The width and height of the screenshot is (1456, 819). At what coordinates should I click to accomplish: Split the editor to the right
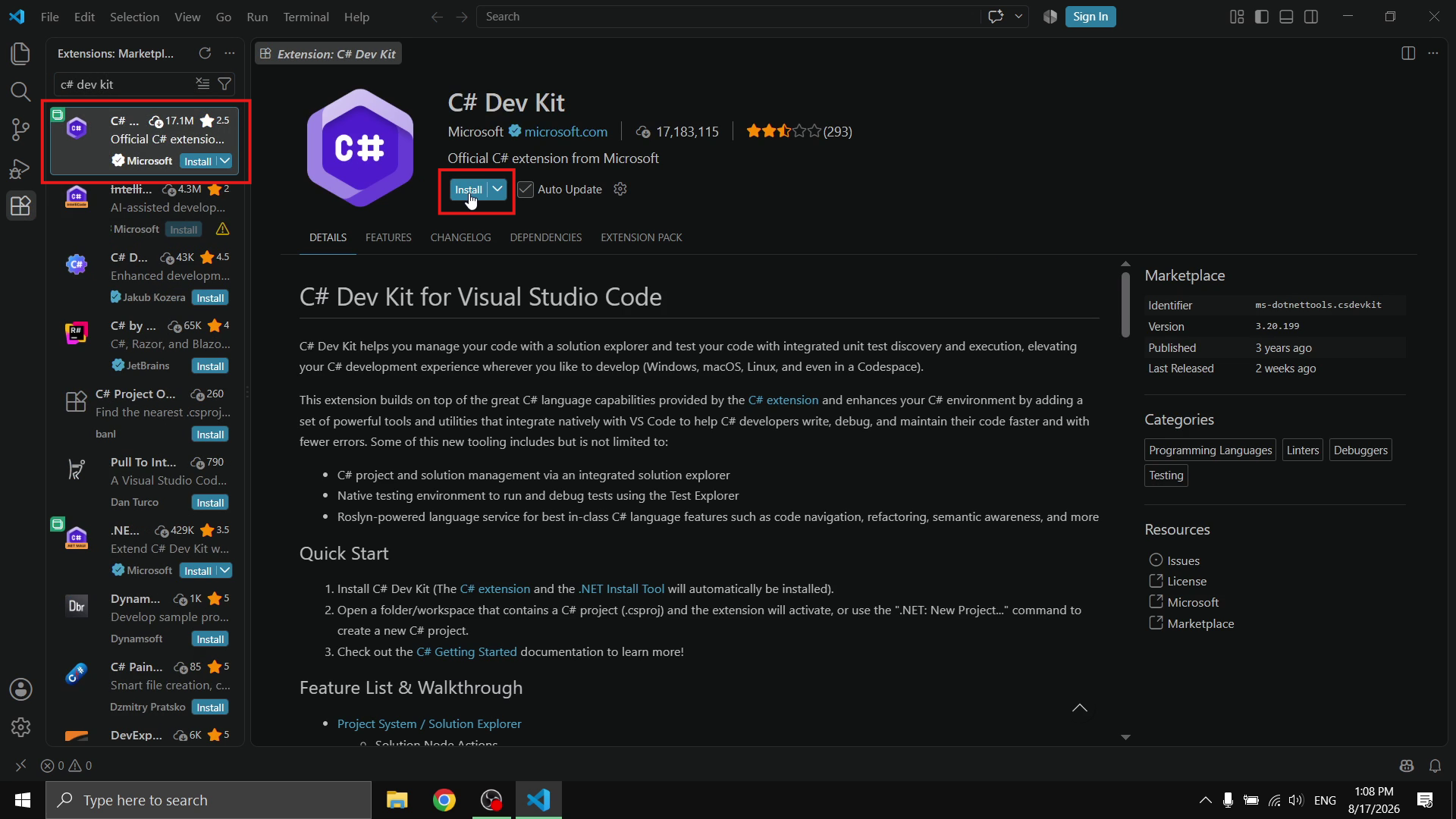point(1408,53)
